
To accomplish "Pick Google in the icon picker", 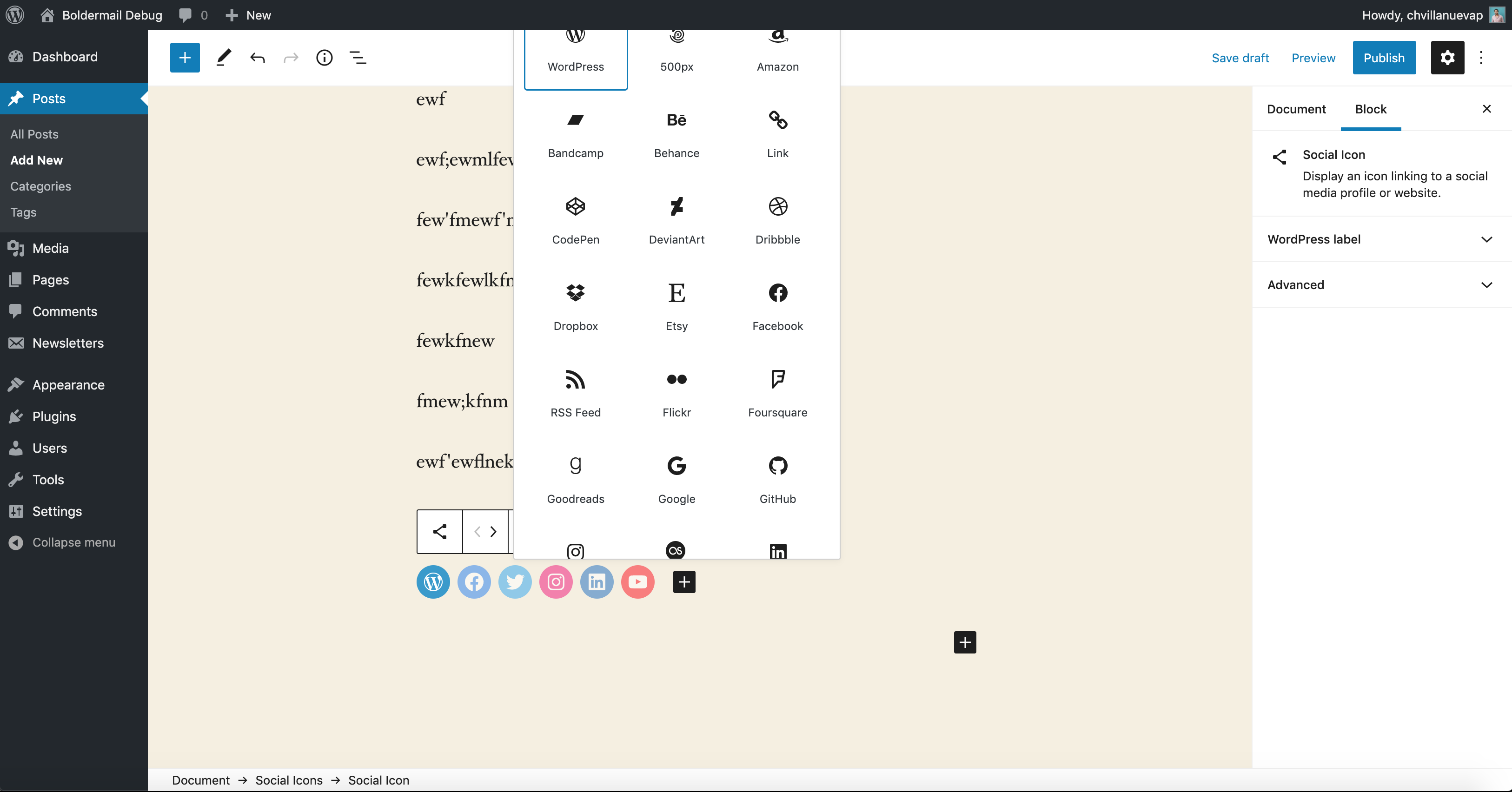I will tap(676, 480).
